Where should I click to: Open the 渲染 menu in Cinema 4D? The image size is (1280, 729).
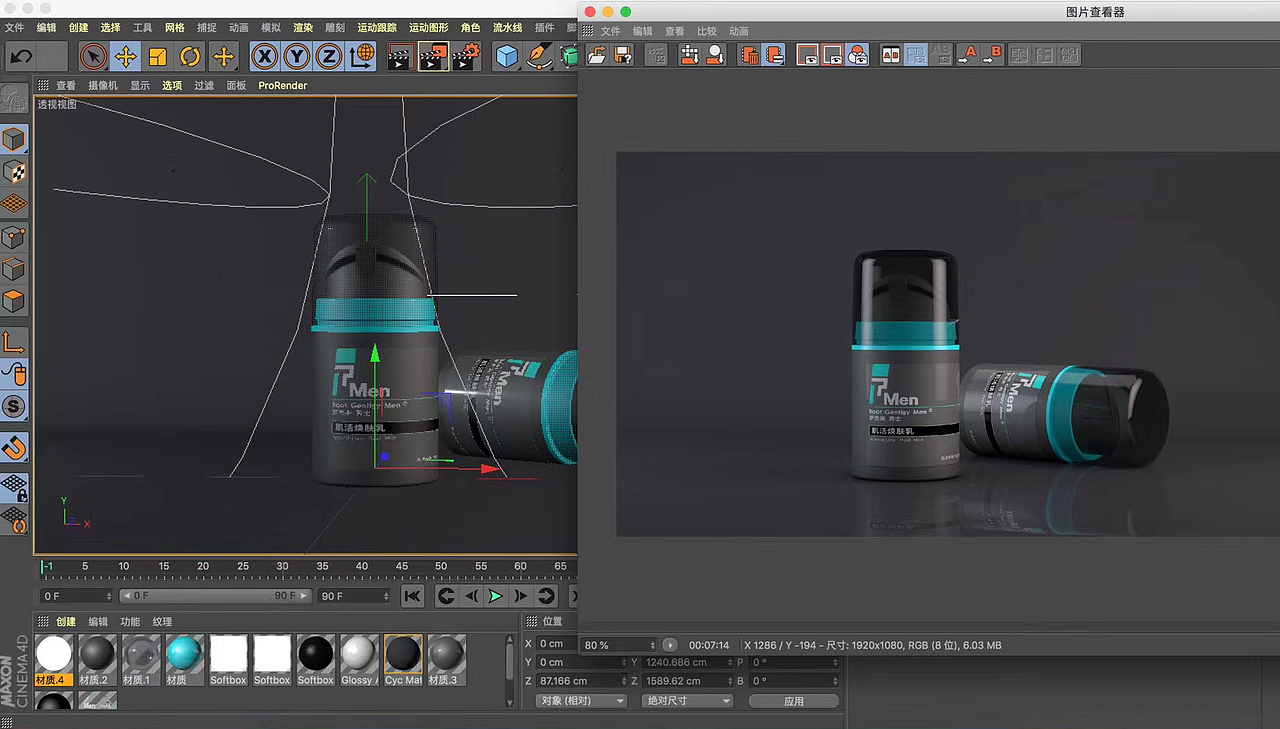[303, 28]
